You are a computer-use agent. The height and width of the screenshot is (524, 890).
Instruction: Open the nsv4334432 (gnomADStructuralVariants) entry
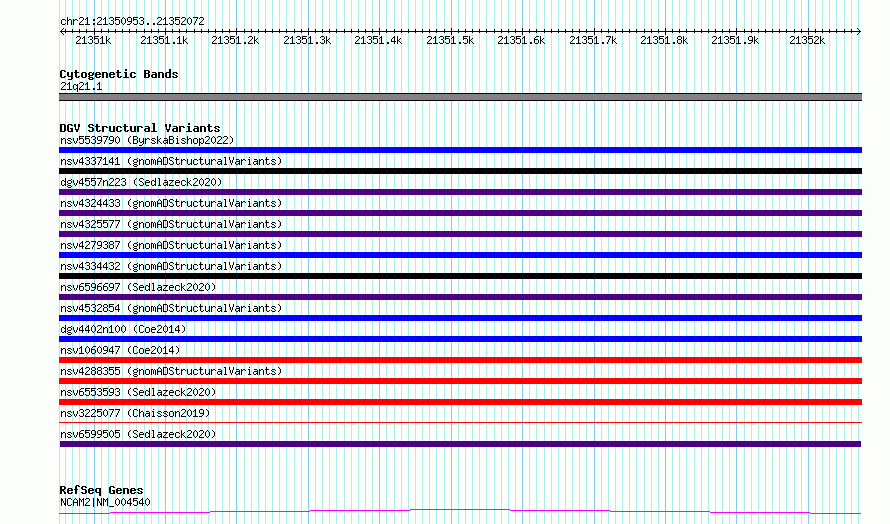pos(171,266)
